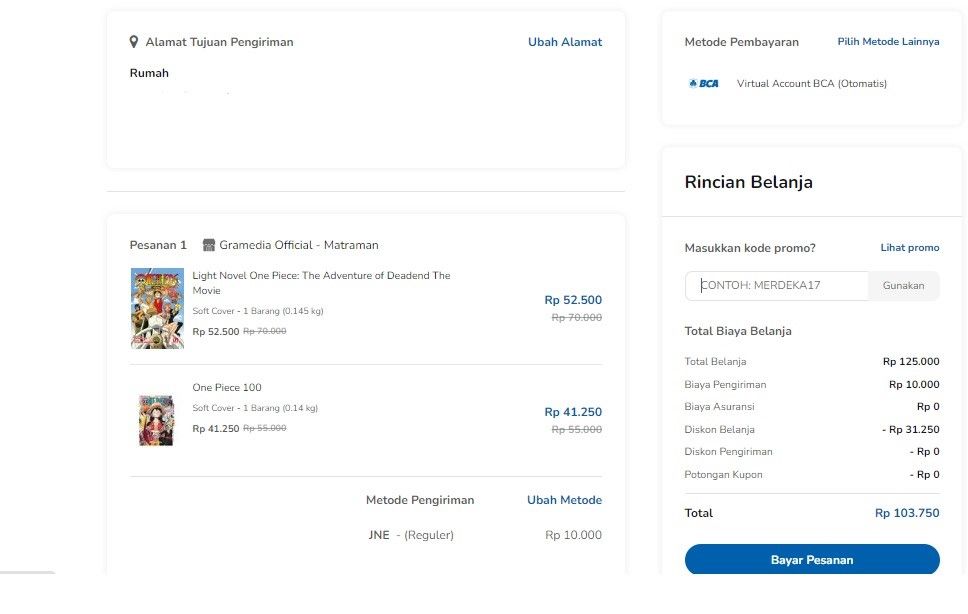Image resolution: width=968 pixels, height=614 pixels.
Task: Click the location pin icon beside Alamat Tujuan Pengiriman
Action: pyautogui.click(x=135, y=42)
